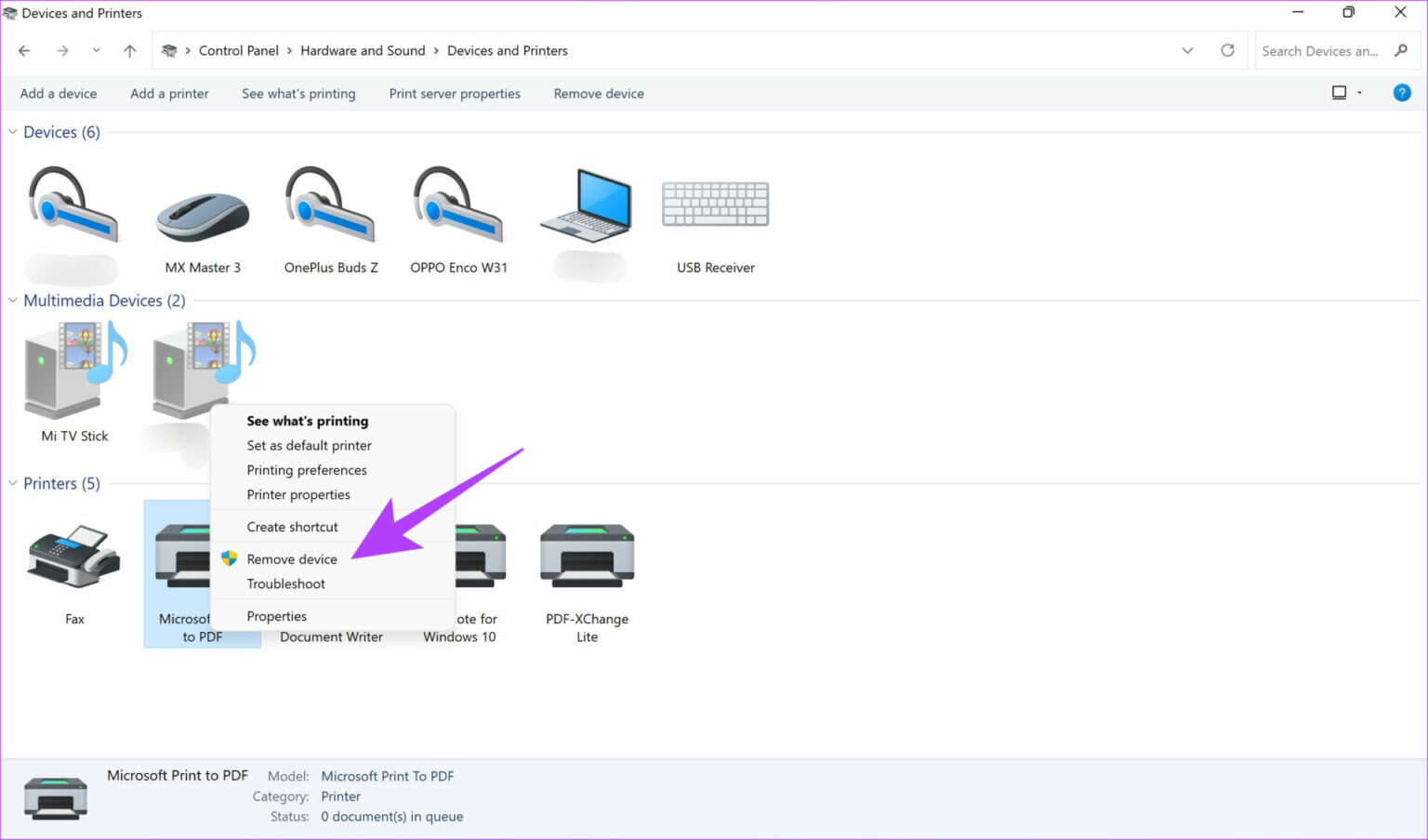Screen dimensions: 1428x840
Task: Choose Troubleshoot from the context menu
Action: click(285, 584)
